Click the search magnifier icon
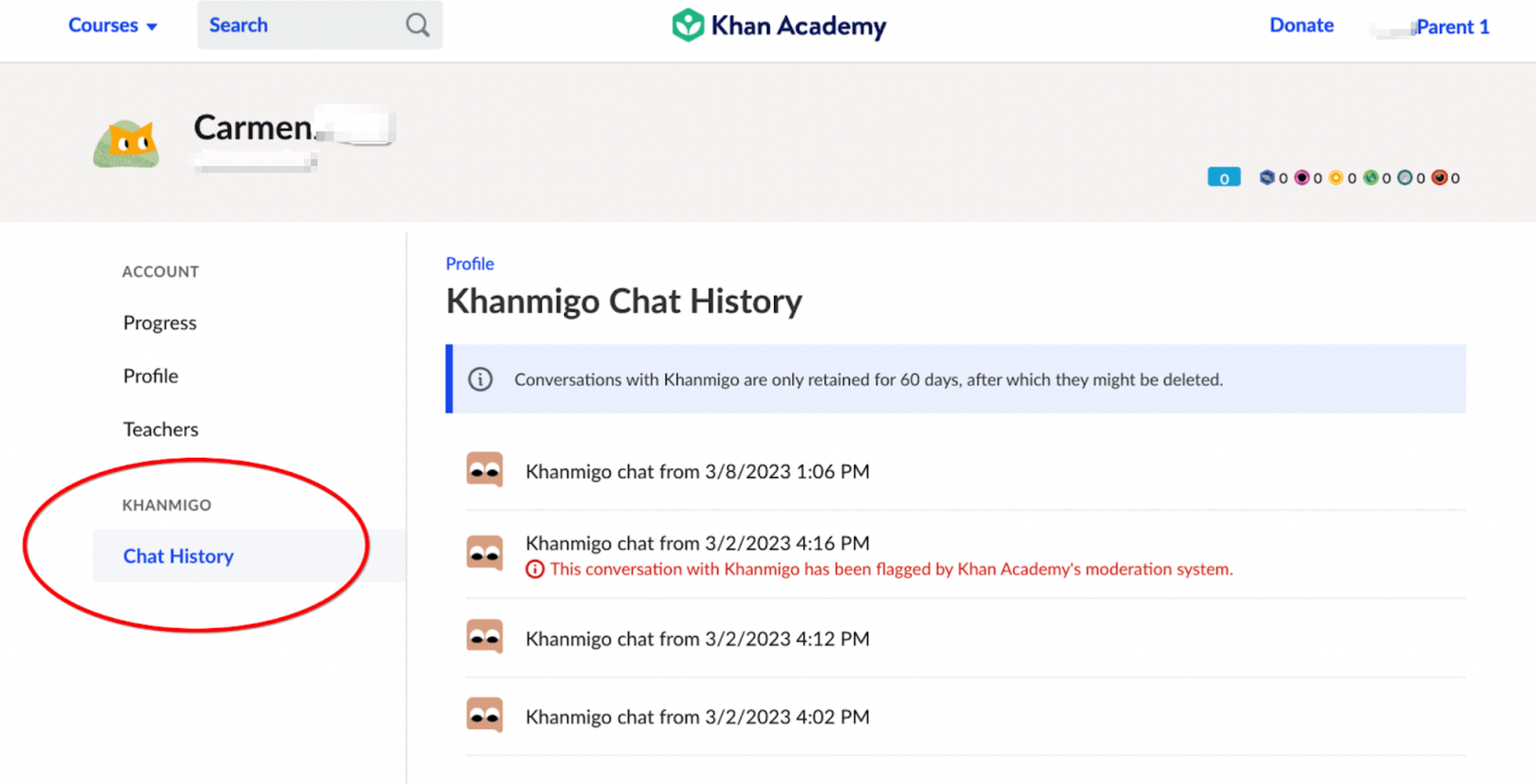The image size is (1536, 784). 417,25
